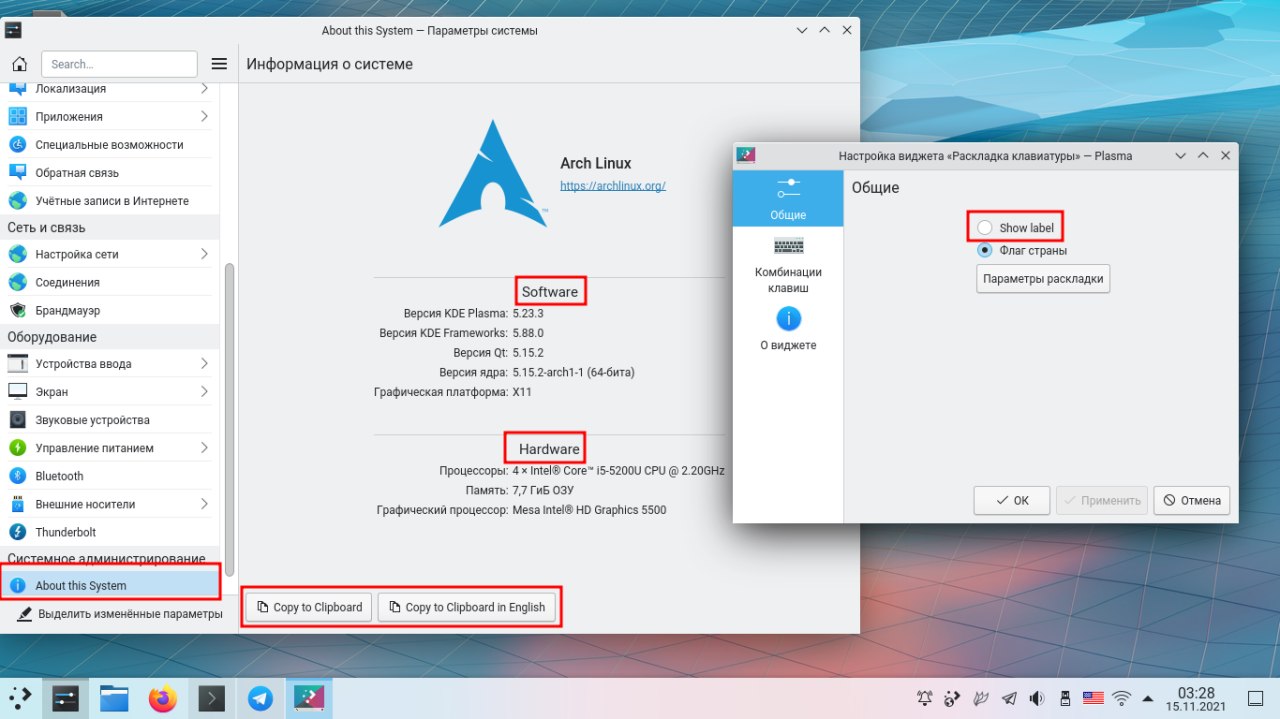Screen dimensions: 1280x719
Task: Open Соединения settings
Action: click(x=109, y=282)
